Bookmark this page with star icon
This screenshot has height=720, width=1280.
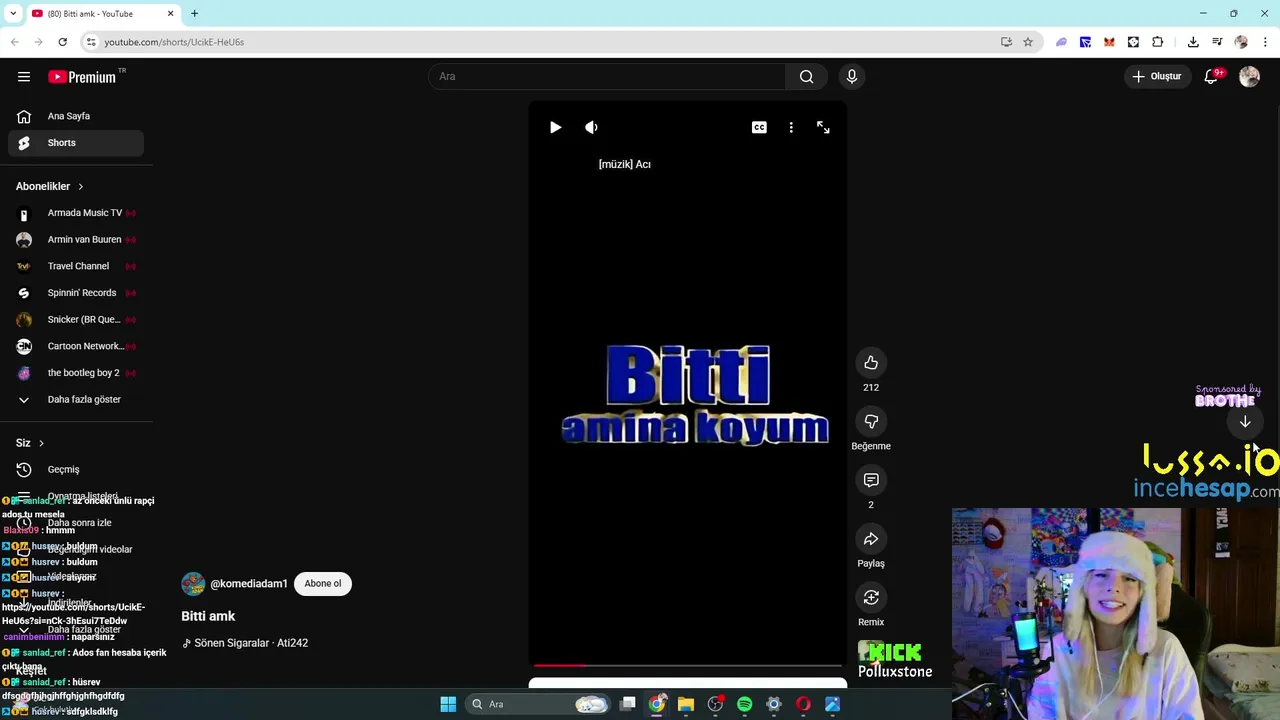point(1028,42)
